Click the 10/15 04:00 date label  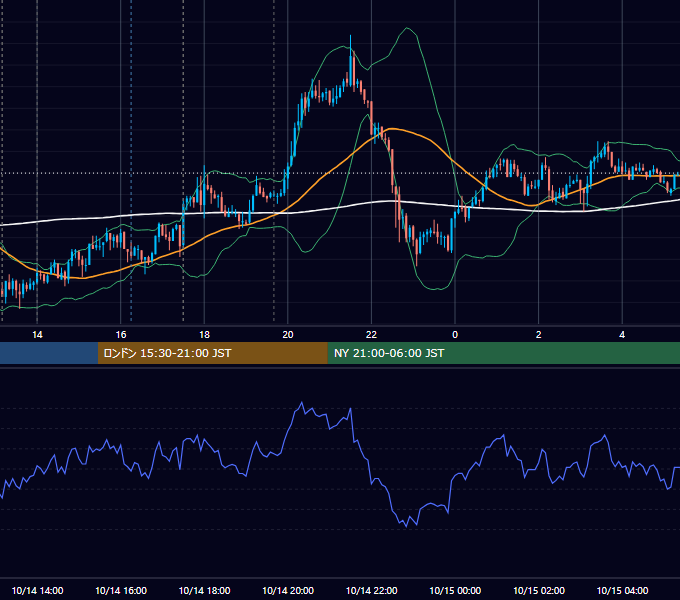tap(622, 590)
